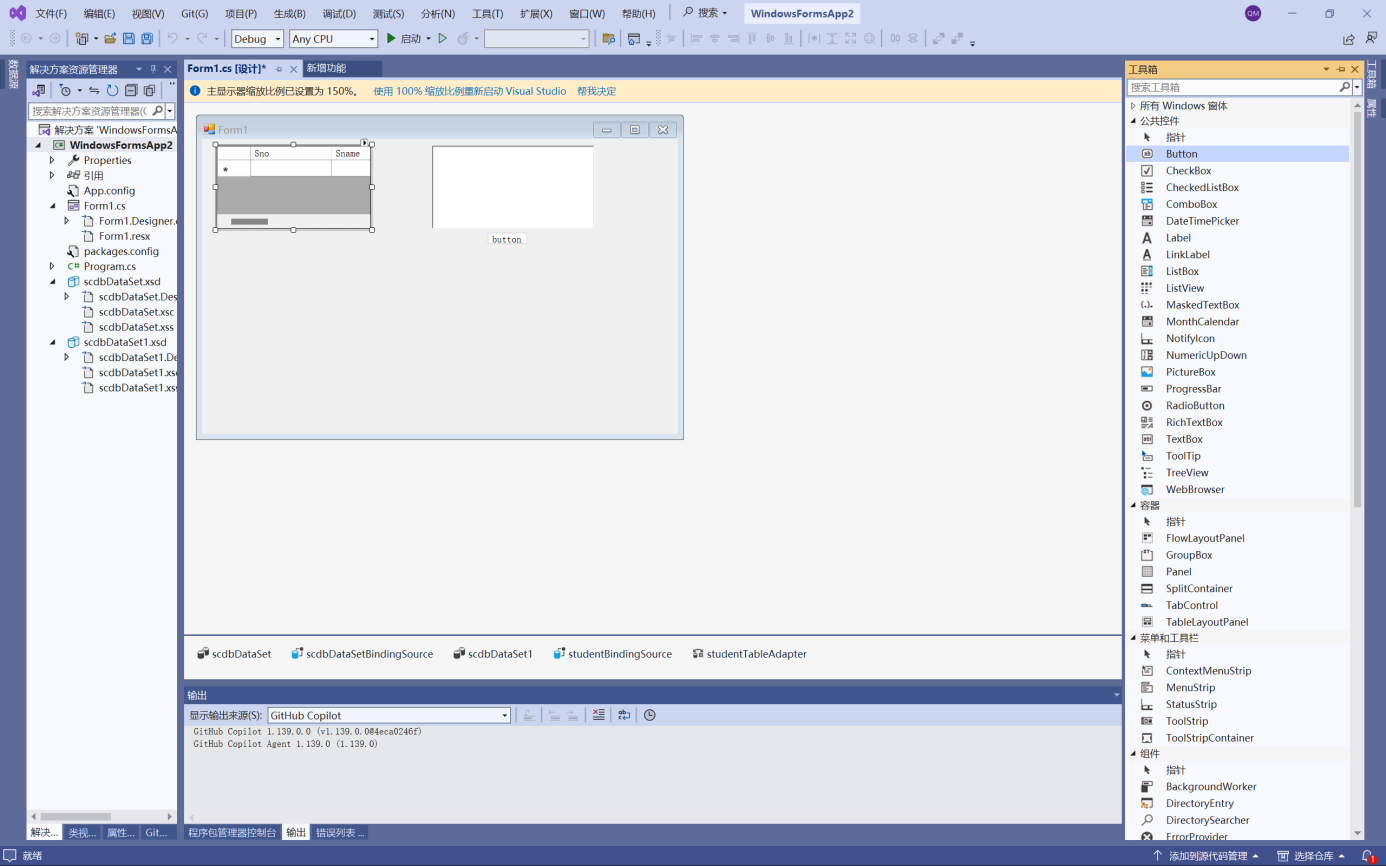This screenshot has width=1386, height=866.
Task: Collapse the 公共控件 toolbox section
Action: [x=1133, y=121]
